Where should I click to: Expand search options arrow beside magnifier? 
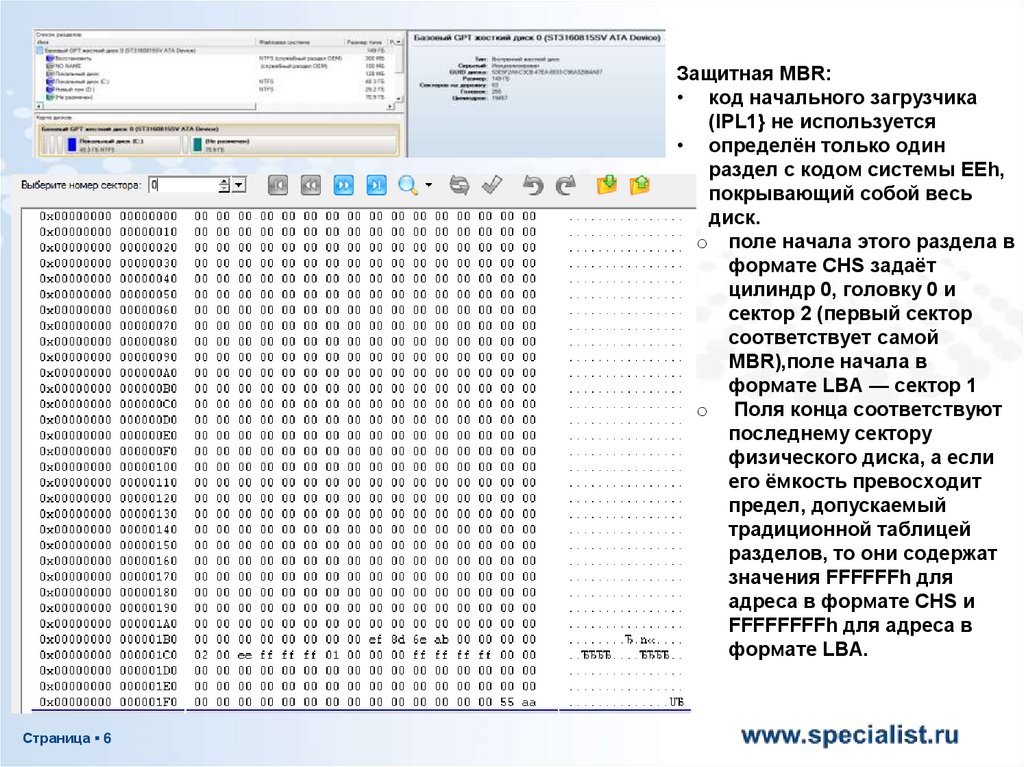[x=428, y=185]
